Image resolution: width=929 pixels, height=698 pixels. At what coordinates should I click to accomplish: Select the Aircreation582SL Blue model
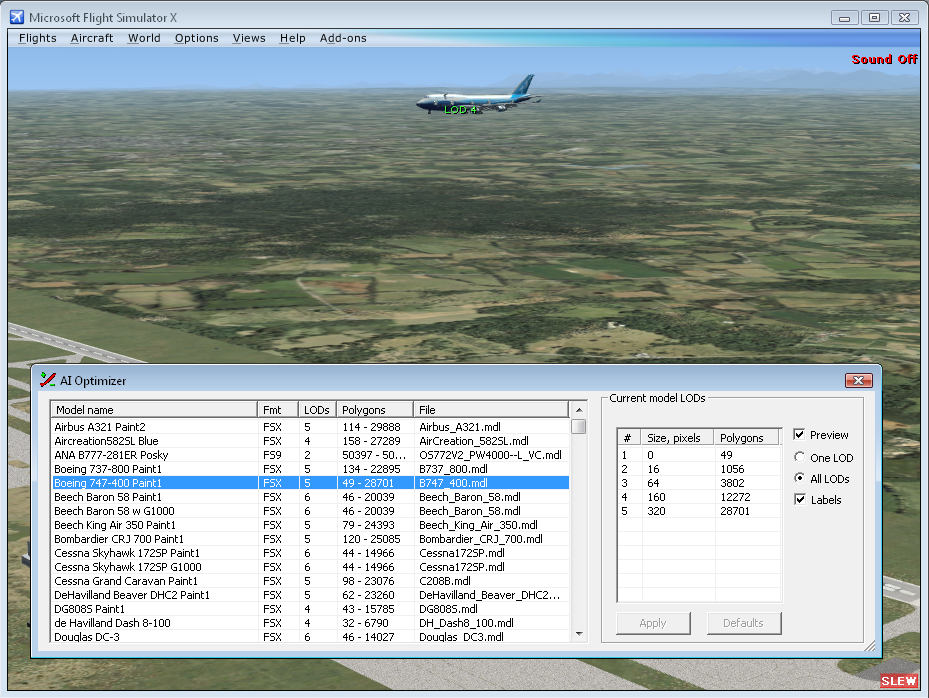click(x=310, y=441)
